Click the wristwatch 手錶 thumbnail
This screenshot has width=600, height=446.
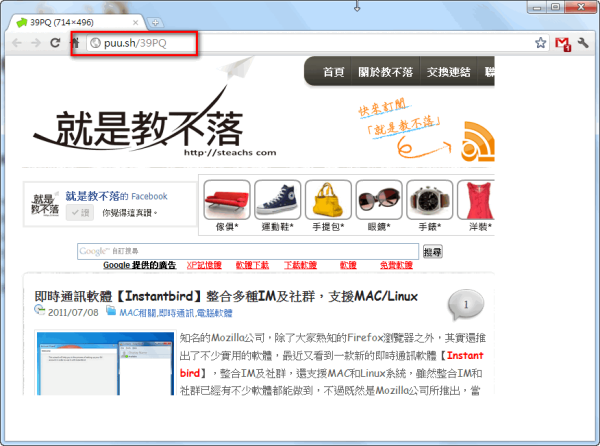429,200
